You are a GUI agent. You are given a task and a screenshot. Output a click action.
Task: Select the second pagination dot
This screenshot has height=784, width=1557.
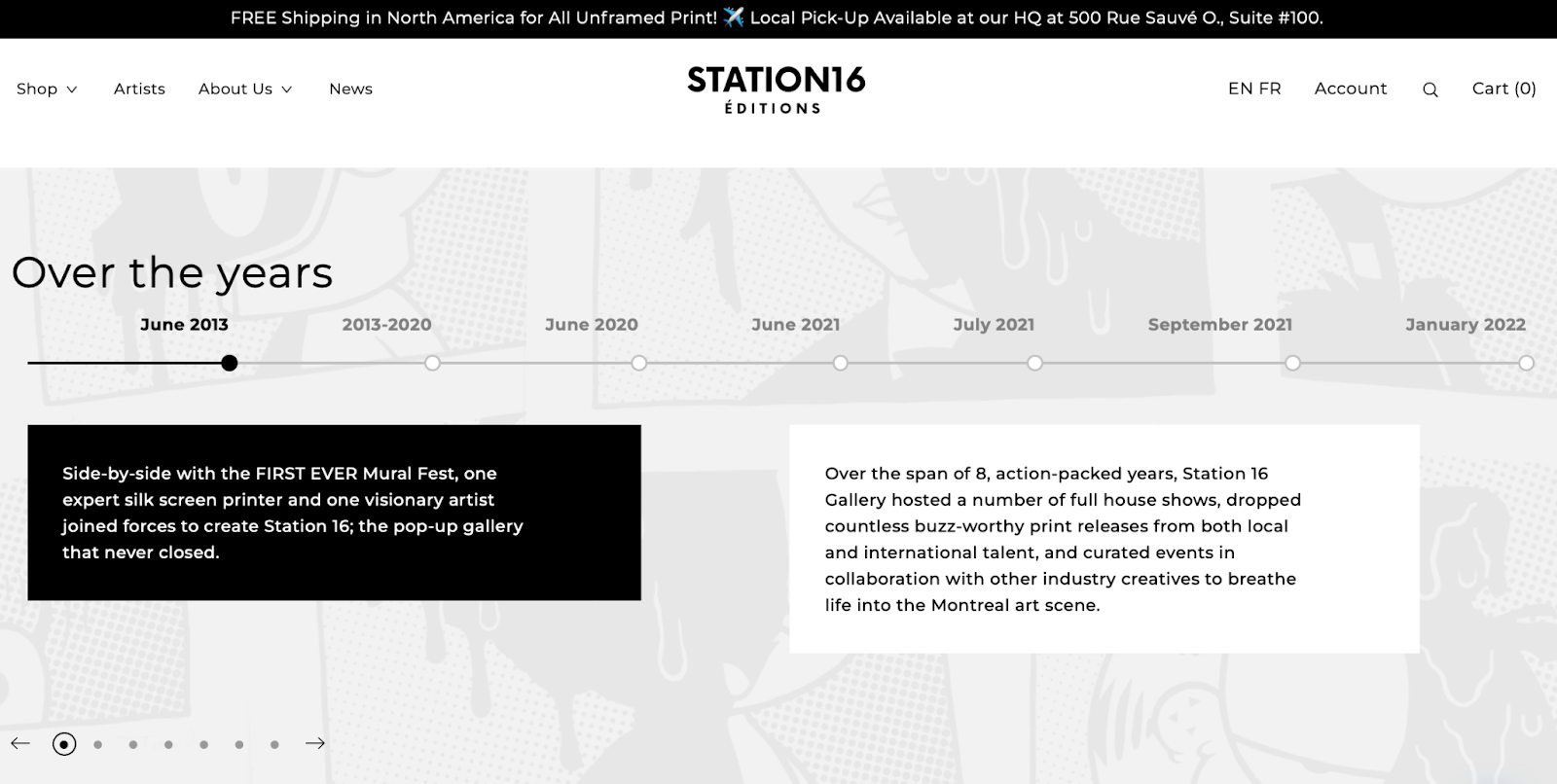[97, 745]
